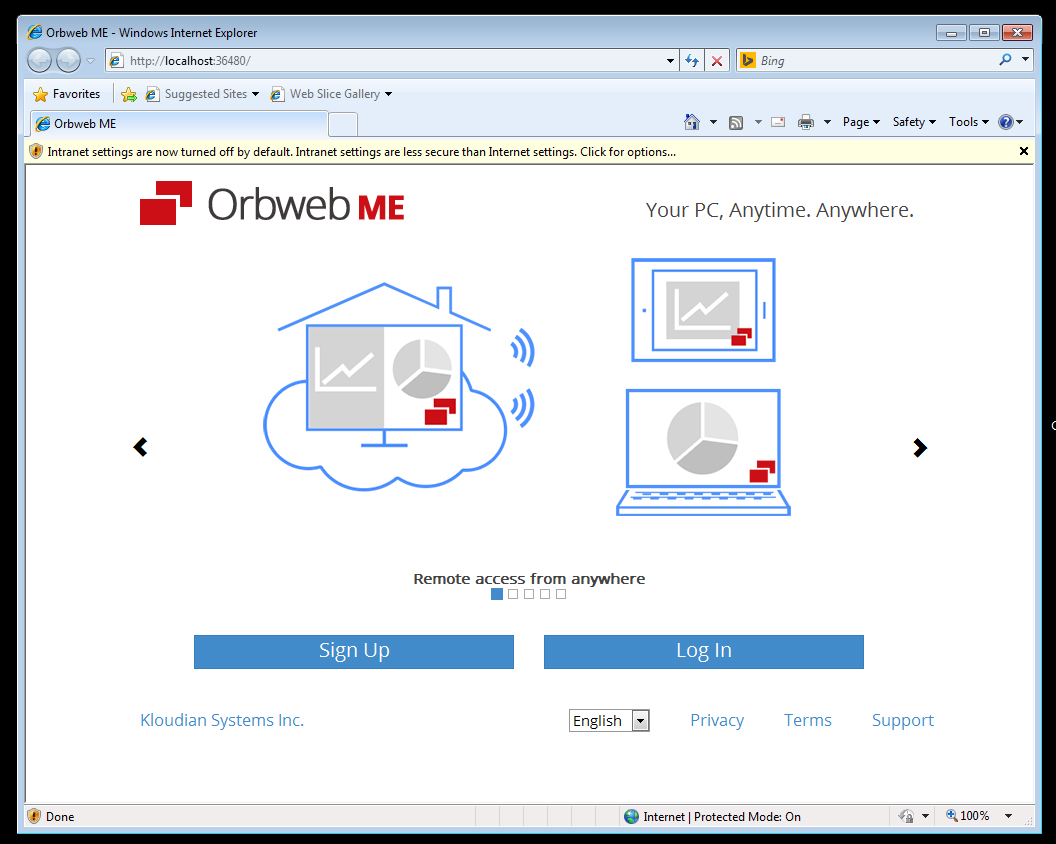Image resolution: width=1056 pixels, height=844 pixels.
Task: Open the zoom level dropdown arrow
Action: [1008, 816]
